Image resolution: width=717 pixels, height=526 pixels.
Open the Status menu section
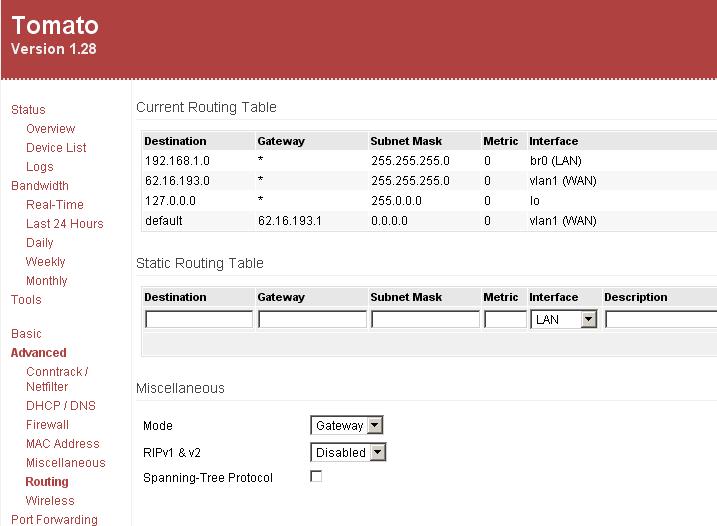[28, 110]
